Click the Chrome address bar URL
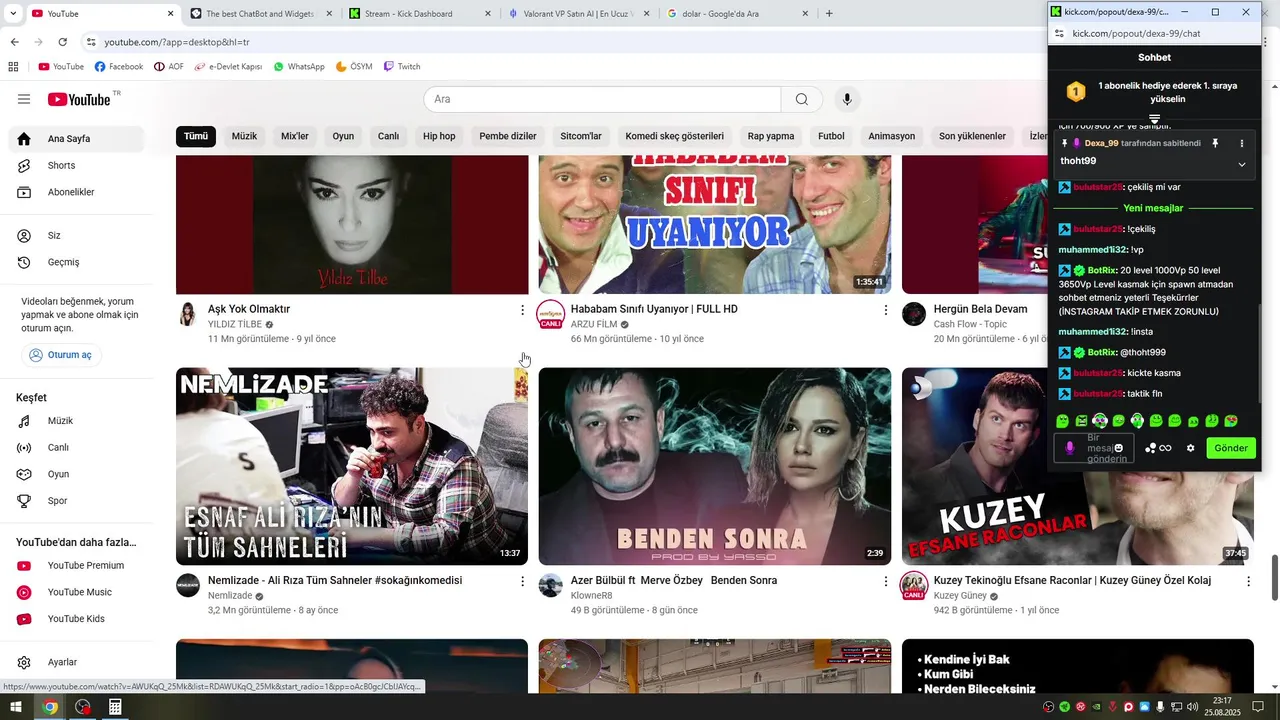Screen dimensions: 1280x720 (x=177, y=42)
